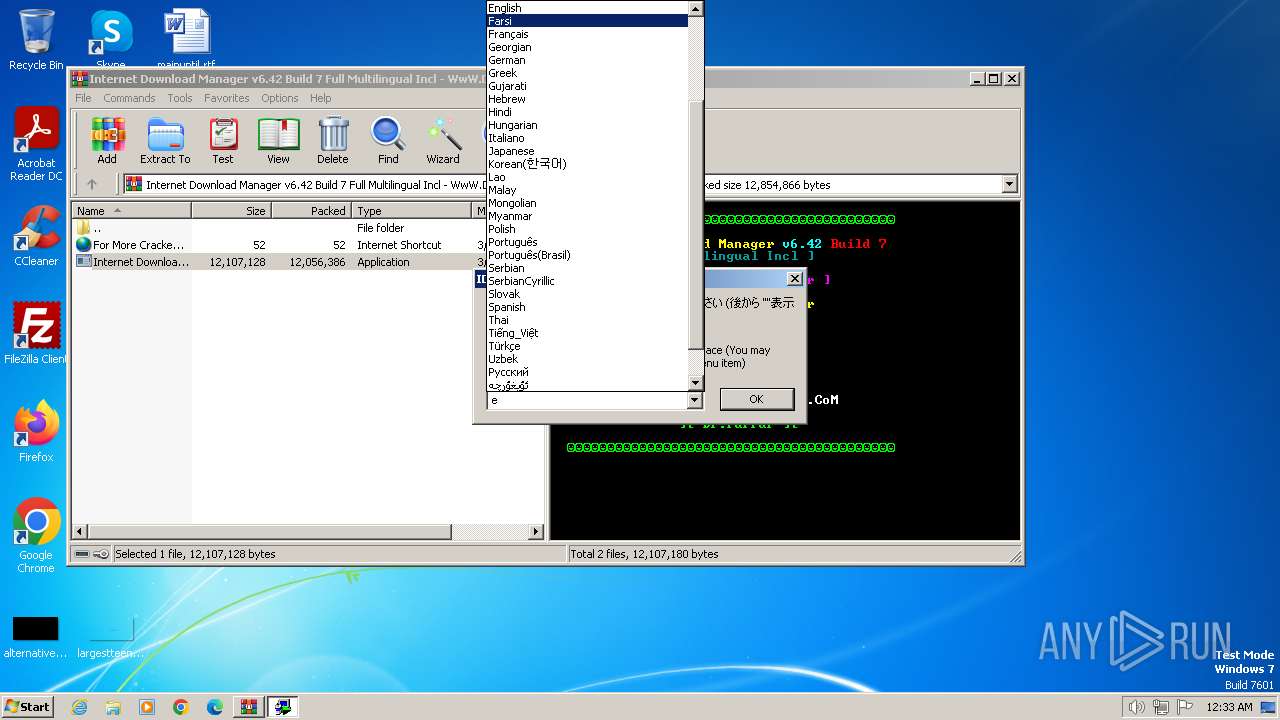This screenshot has width=1280, height=720.
Task: Click the Delete toolbar icon
Action: click(333, 140)
